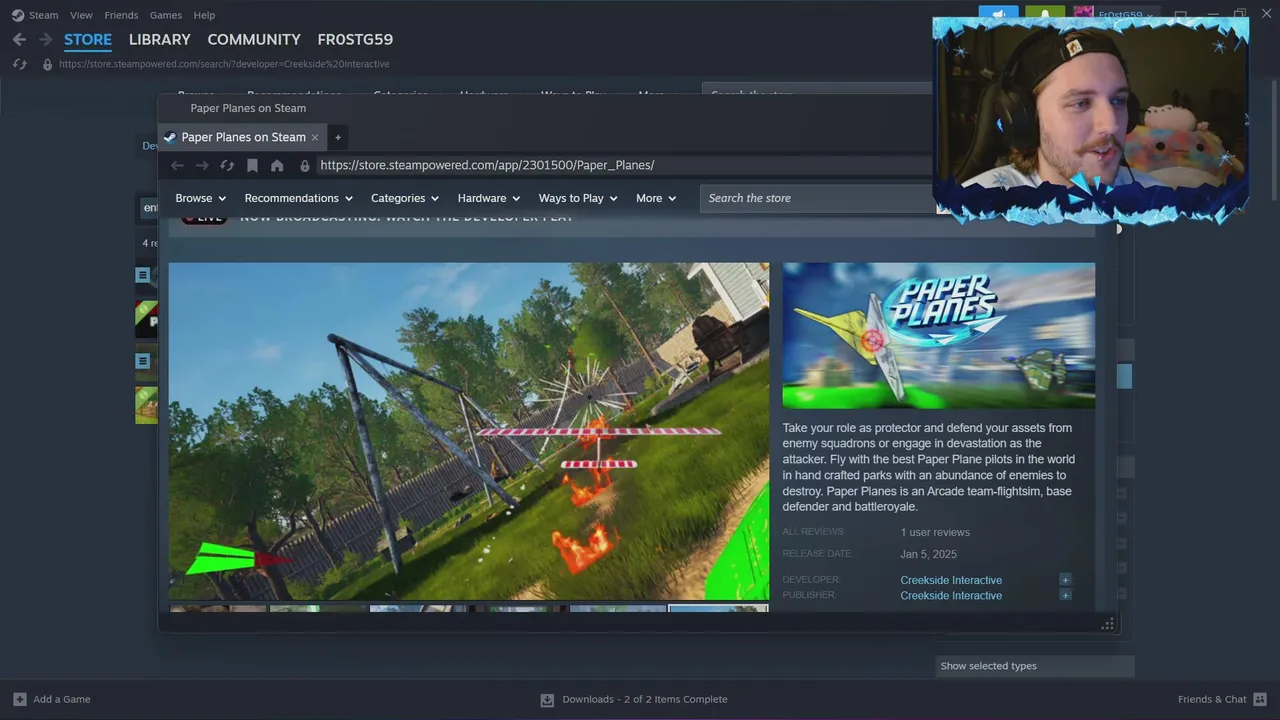
Task: Click the game description paragraph
Action: coord(929,467)
